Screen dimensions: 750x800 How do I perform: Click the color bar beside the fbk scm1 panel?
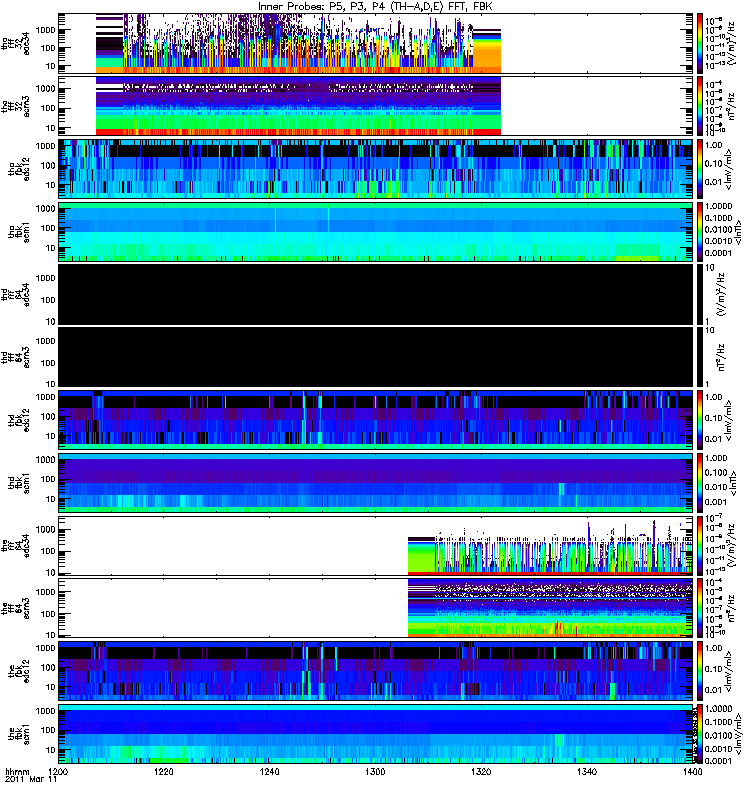coord(700,734)
